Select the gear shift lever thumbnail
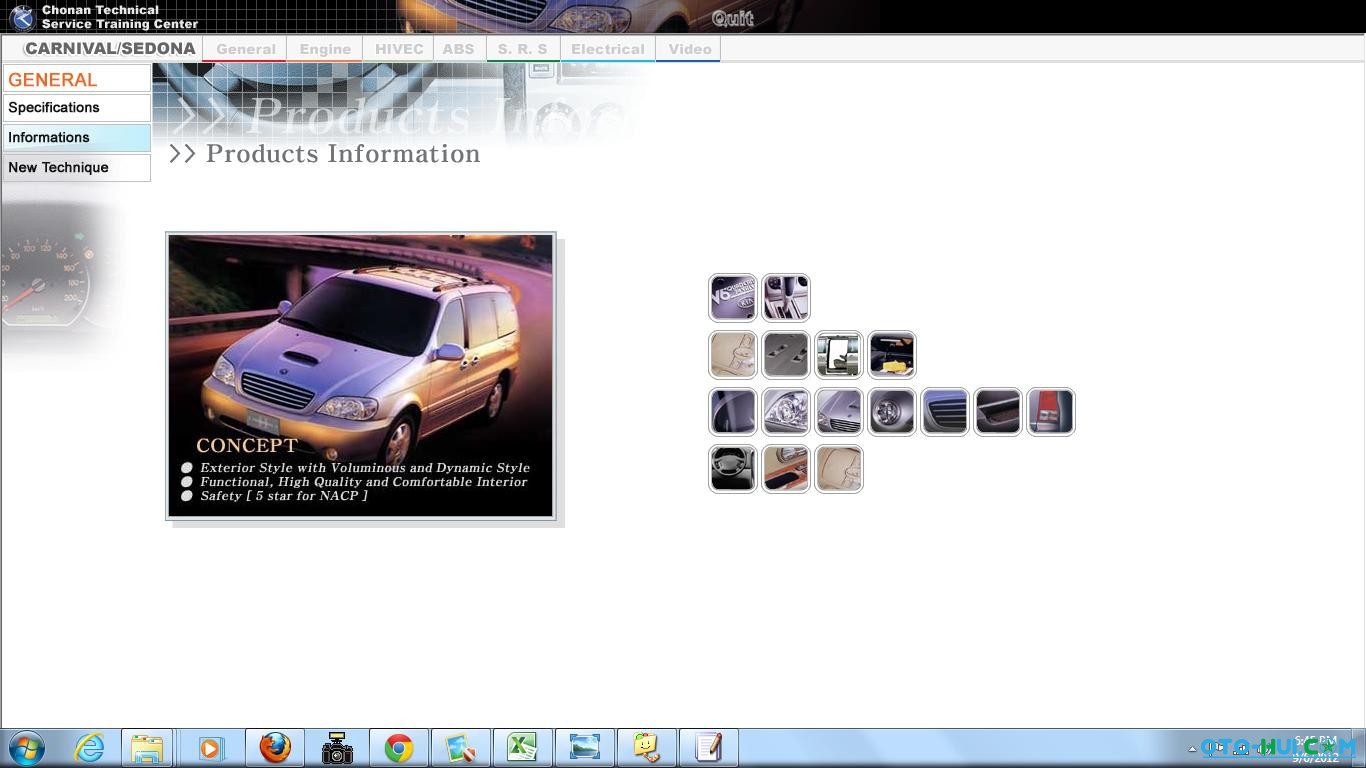The image size is (1366, 768). [785, 298]
